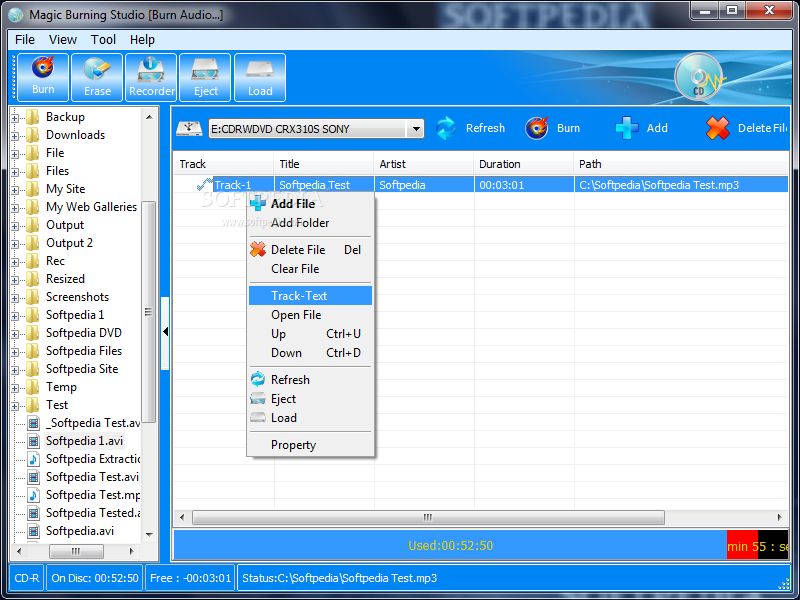Open the View menu
The height and width of the screenshot is (600, 800).
point(63,40)
